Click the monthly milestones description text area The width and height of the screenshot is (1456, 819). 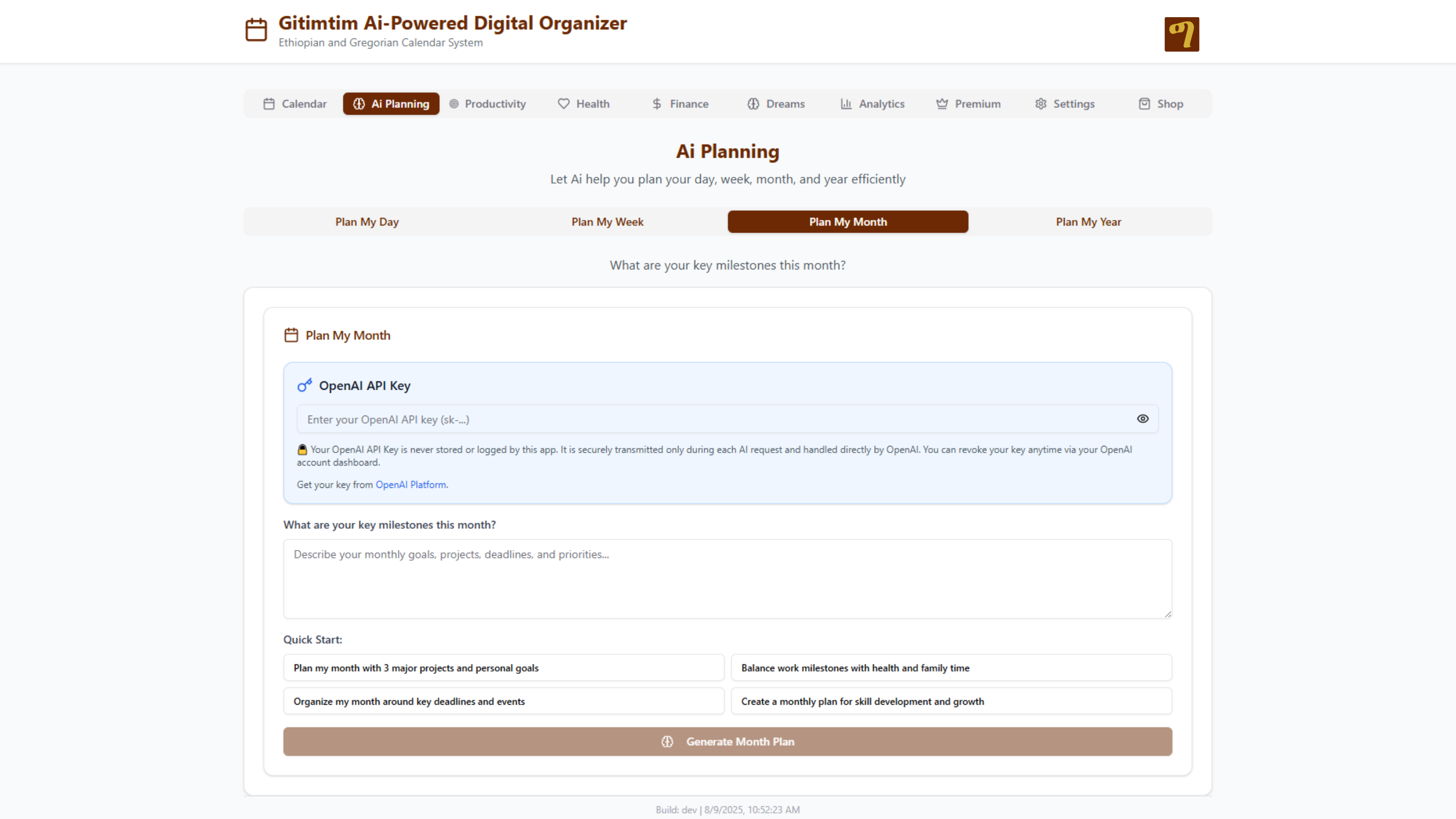click(x=727, y=578)
